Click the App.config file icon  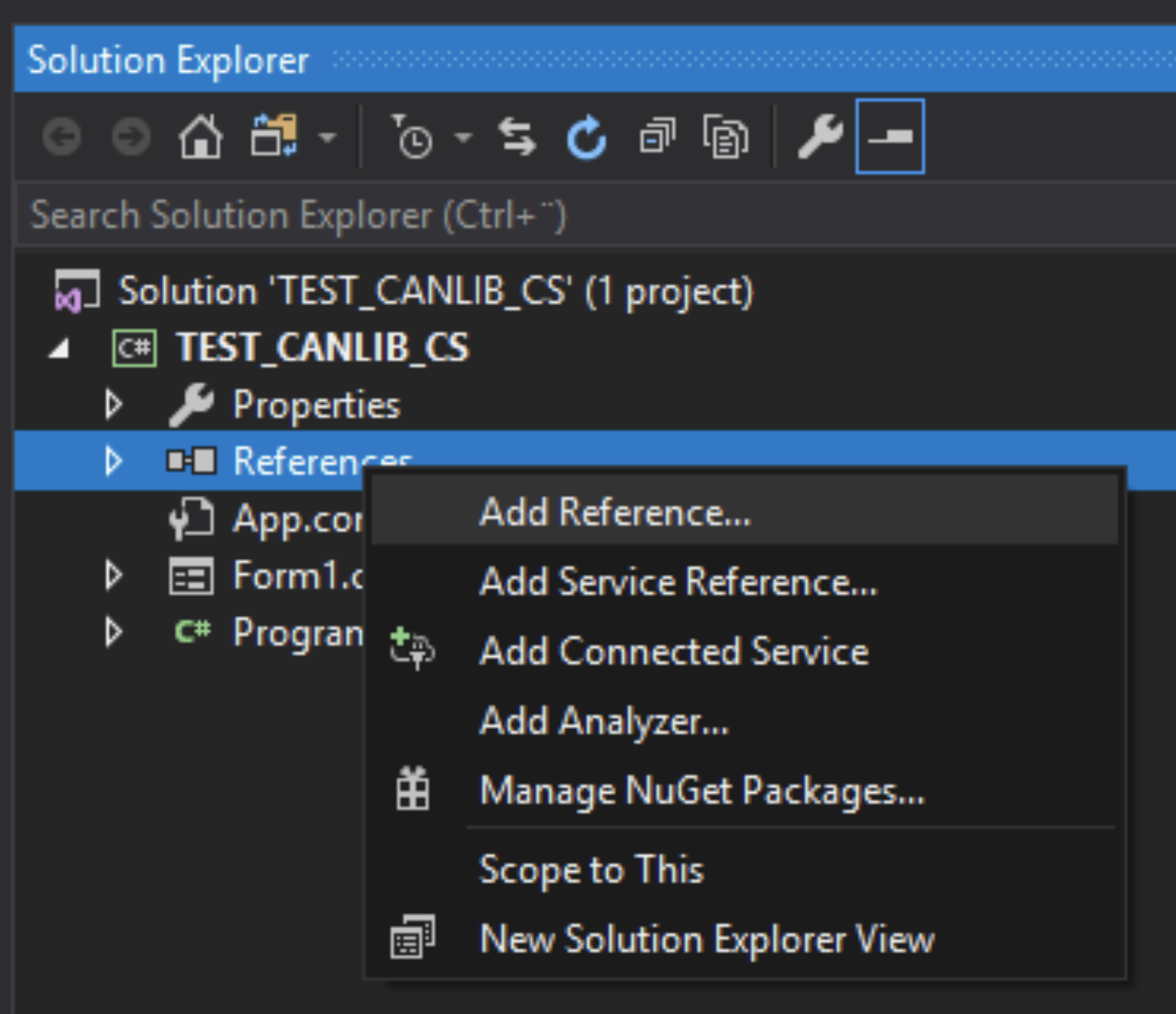(x=191, y=518)
